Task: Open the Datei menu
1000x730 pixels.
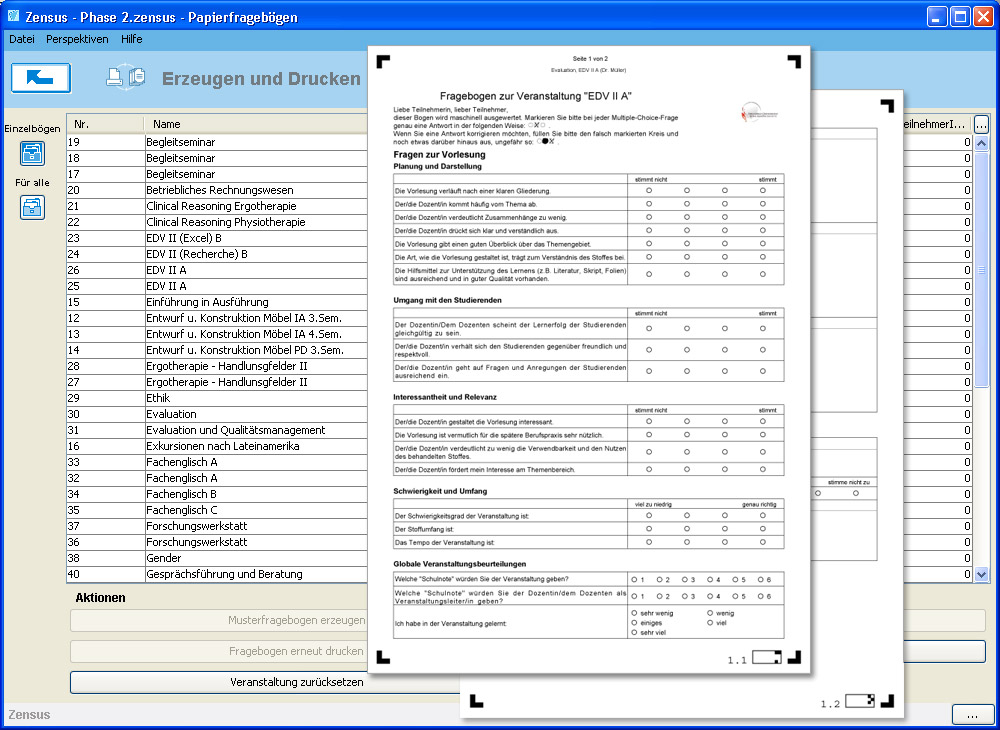Action: coord(21,39)
